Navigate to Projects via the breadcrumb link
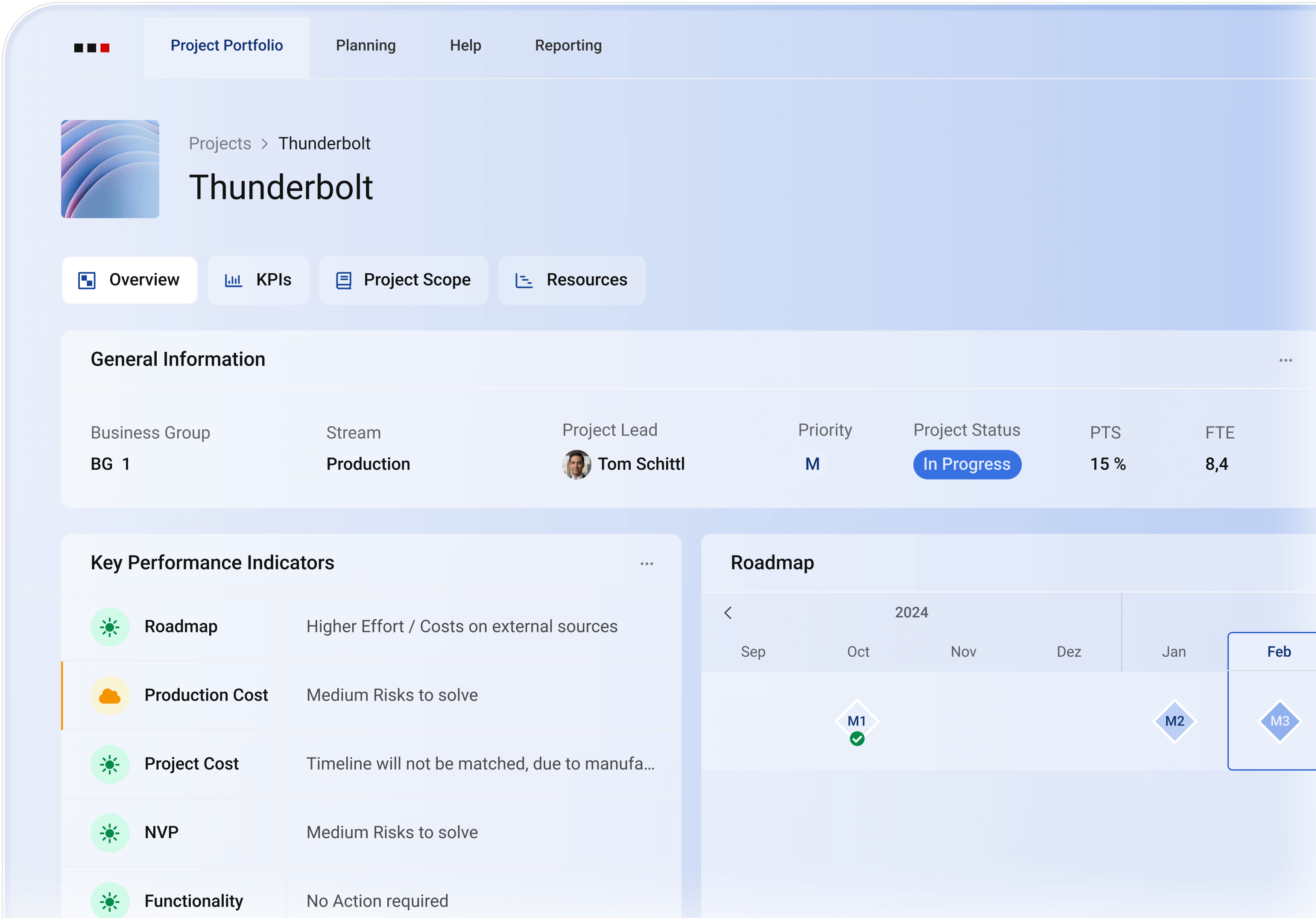 pos(219,143)
